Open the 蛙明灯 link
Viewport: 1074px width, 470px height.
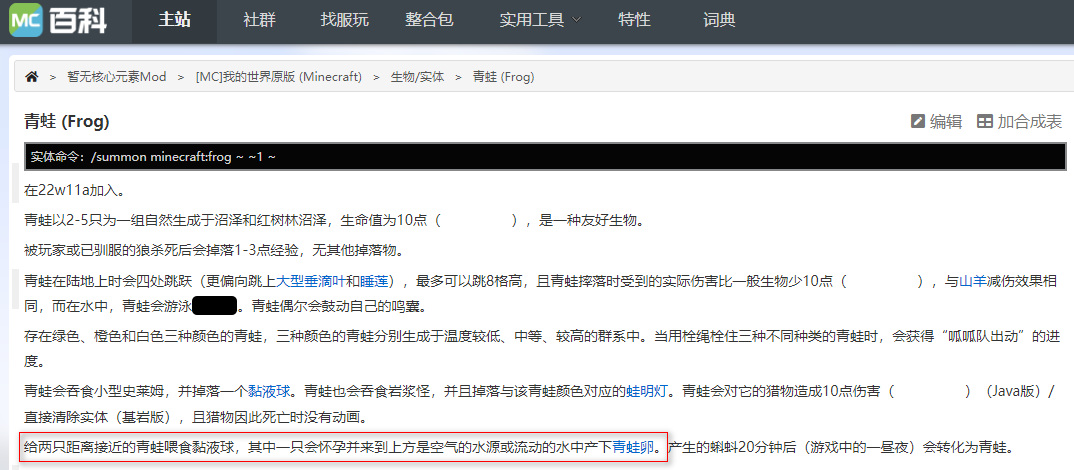click(x=647, y=393)
